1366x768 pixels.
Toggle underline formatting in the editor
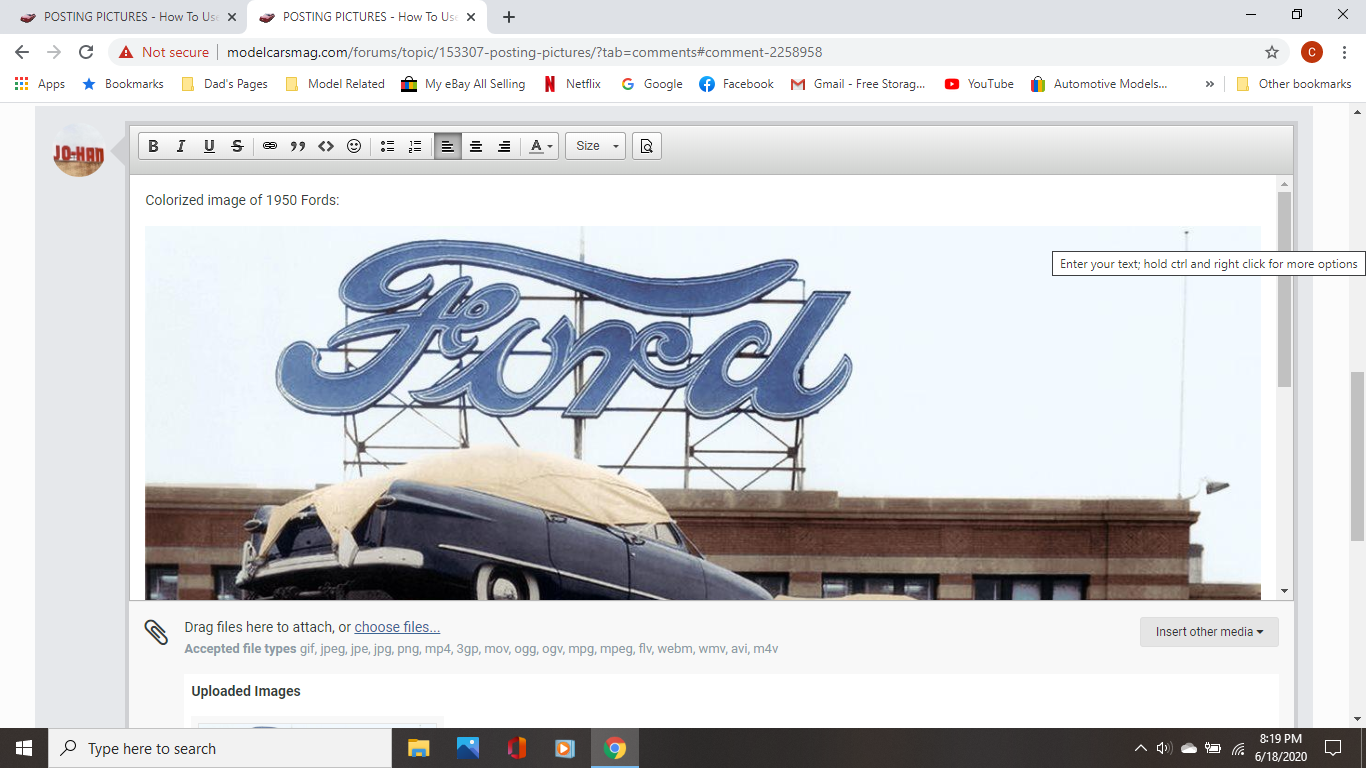pos(209,146)
